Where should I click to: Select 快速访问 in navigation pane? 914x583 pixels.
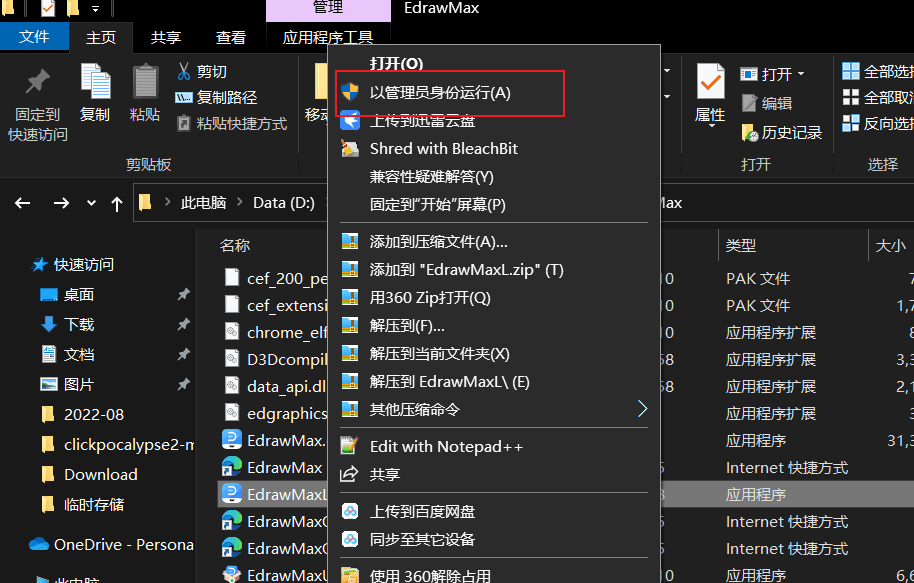click(x=73, y=265)
